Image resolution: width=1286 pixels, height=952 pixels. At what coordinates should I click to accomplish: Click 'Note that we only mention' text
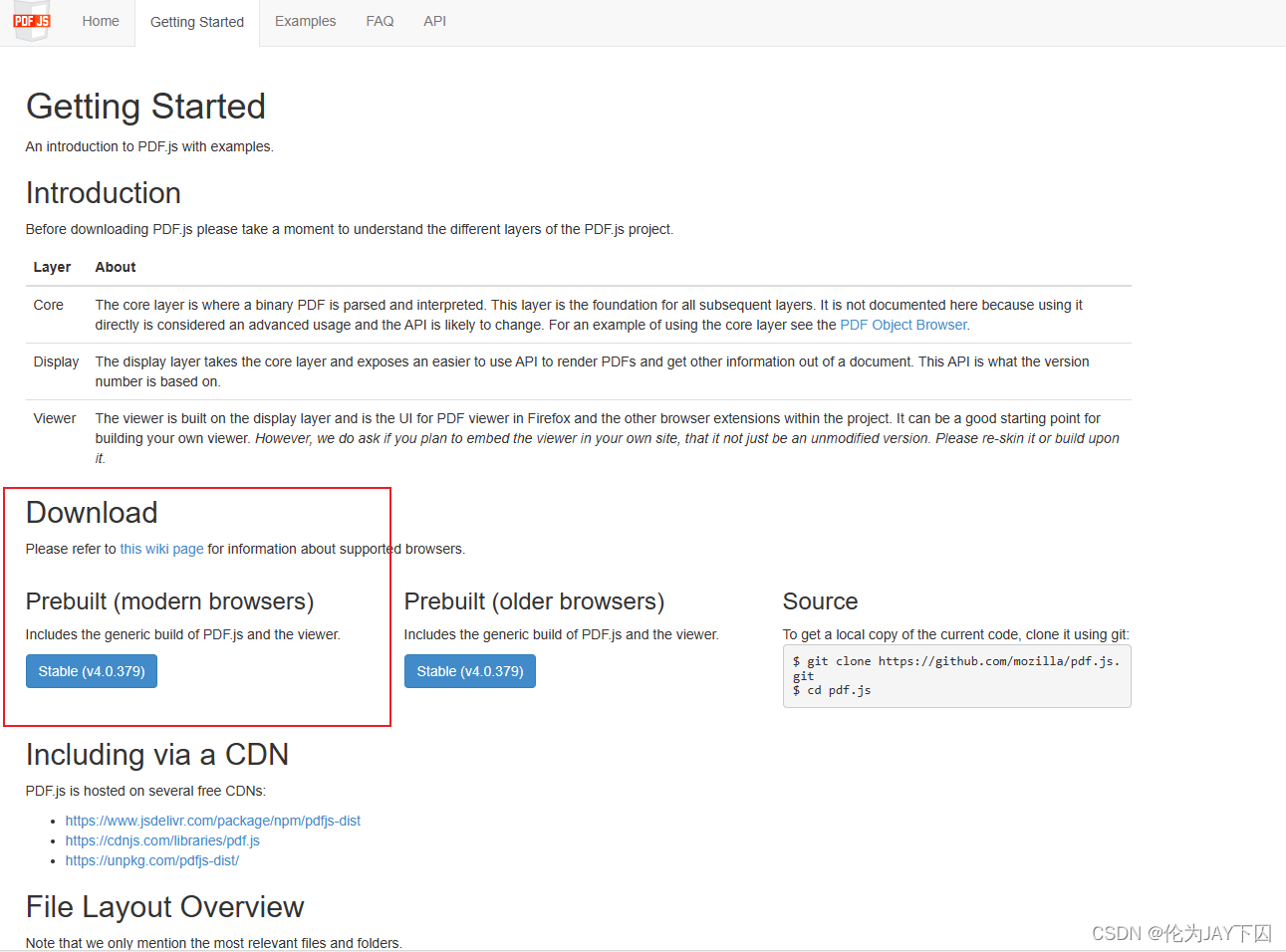214,943
